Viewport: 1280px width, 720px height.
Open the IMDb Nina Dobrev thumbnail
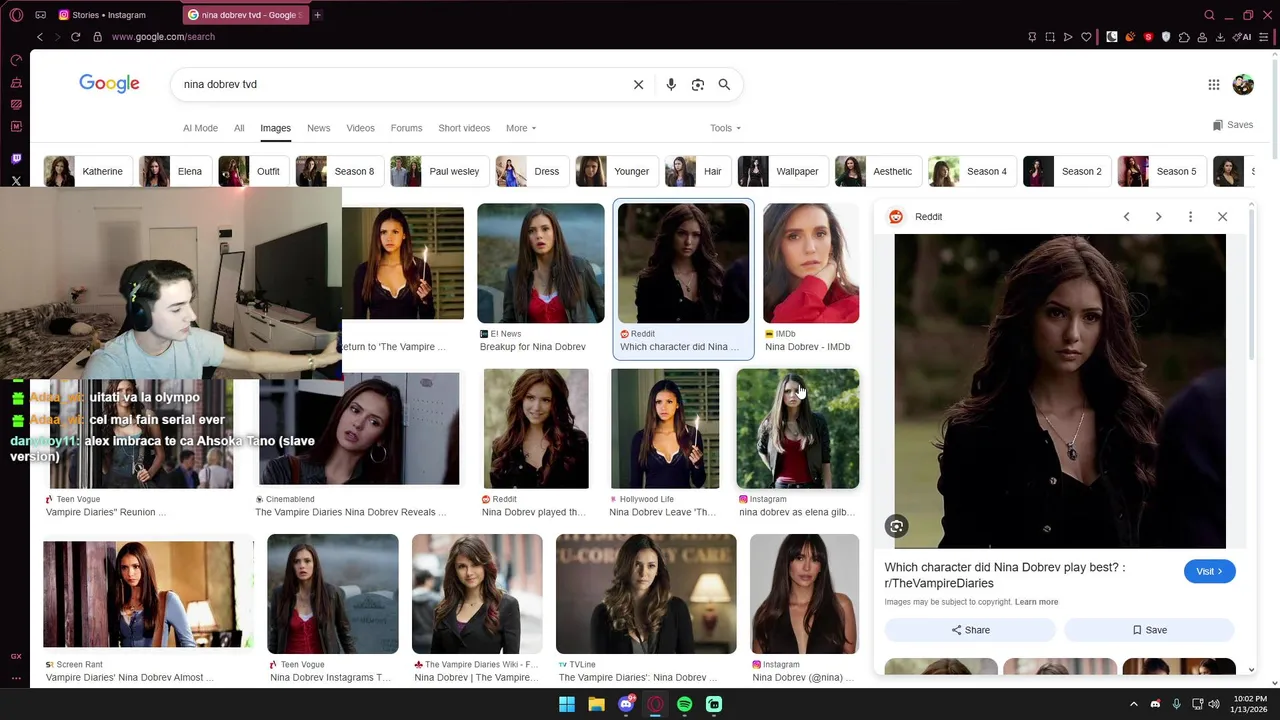[x=811, y=263]
